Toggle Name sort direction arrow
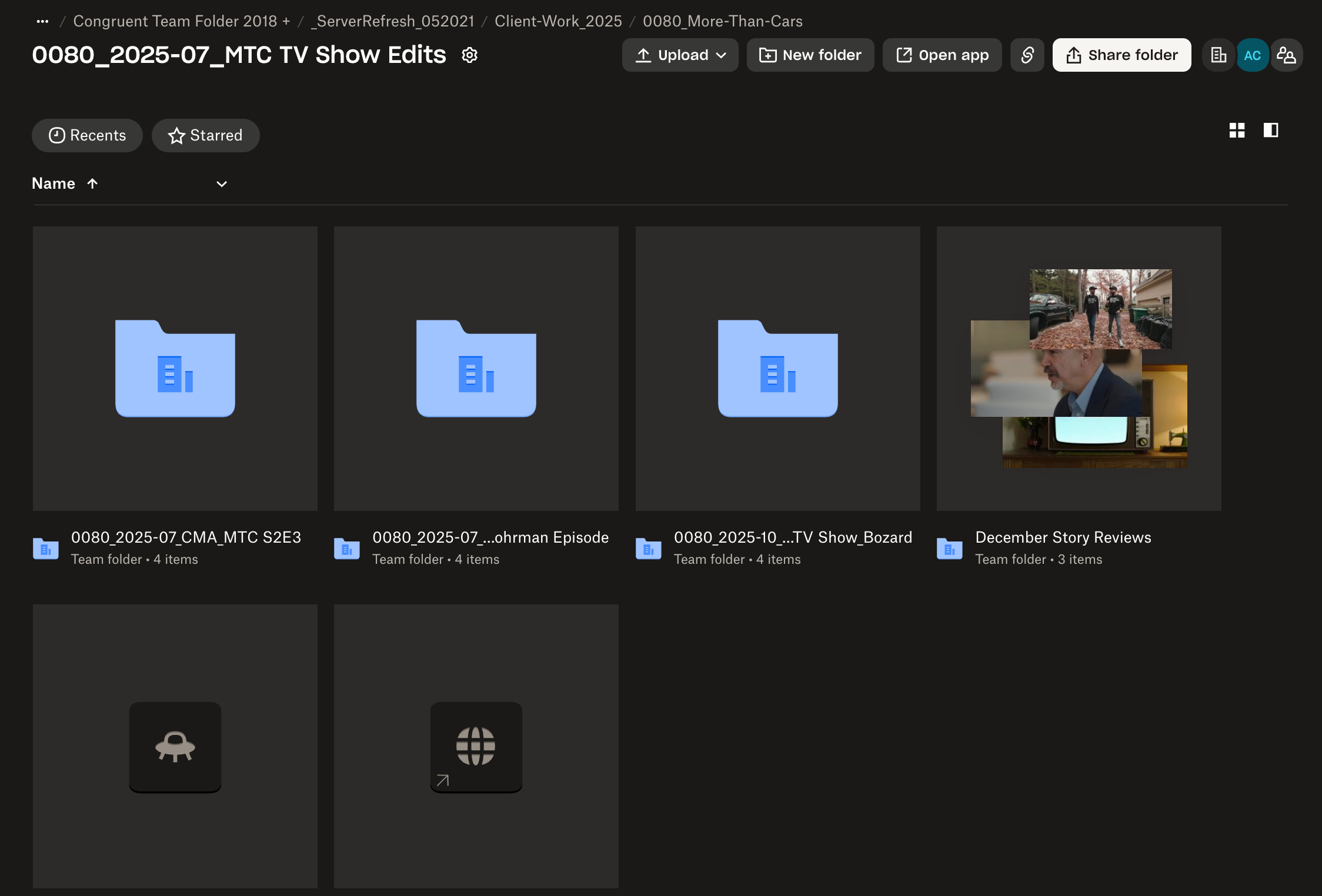 click(92, 183)
